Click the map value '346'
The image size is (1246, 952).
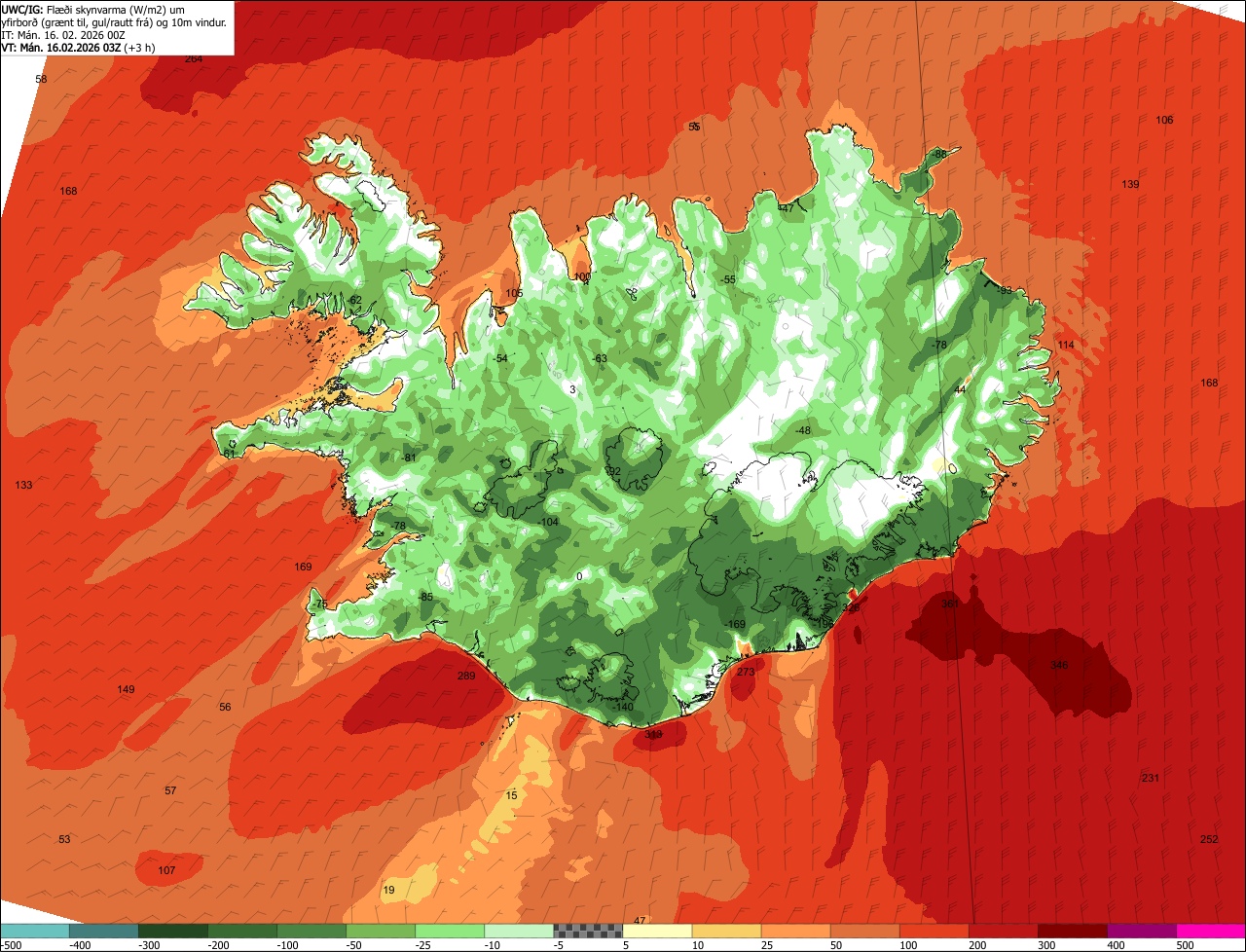tap(1059, 665)
